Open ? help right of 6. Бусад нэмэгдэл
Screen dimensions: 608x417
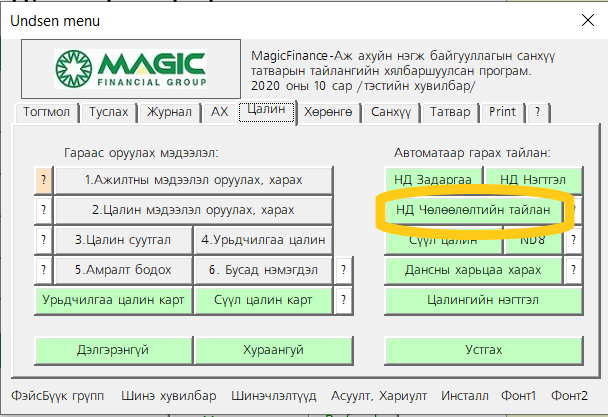click(x=344, y=270)
